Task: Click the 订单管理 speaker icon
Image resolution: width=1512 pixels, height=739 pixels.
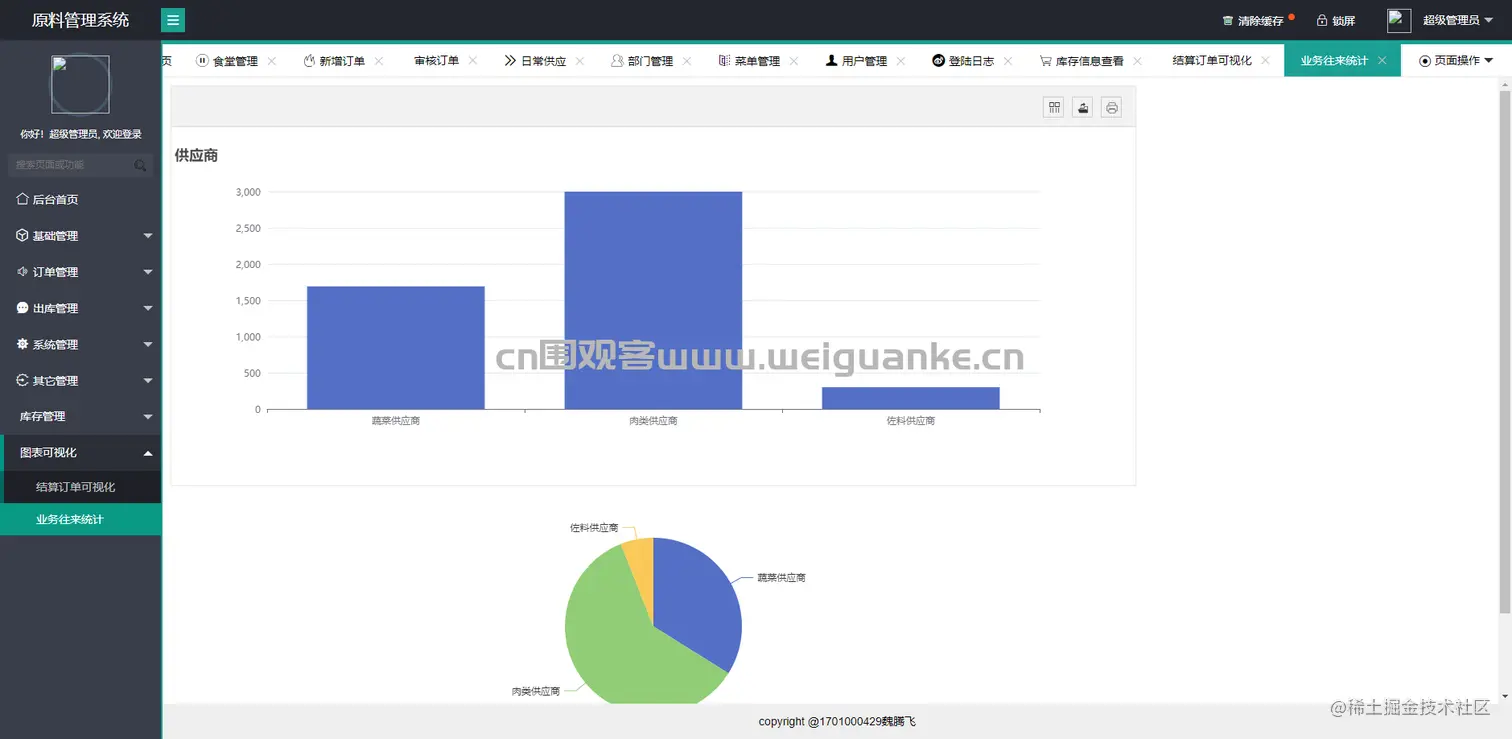Action: click(22, 272)
